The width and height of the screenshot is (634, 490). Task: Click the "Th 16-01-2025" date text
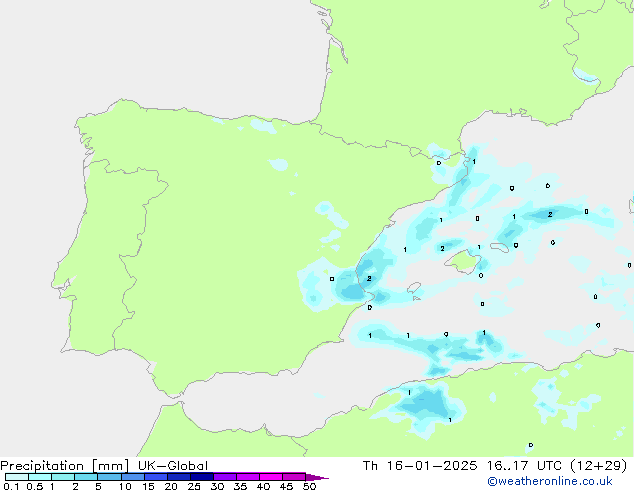pyautogui.click(x=420, y=466)
